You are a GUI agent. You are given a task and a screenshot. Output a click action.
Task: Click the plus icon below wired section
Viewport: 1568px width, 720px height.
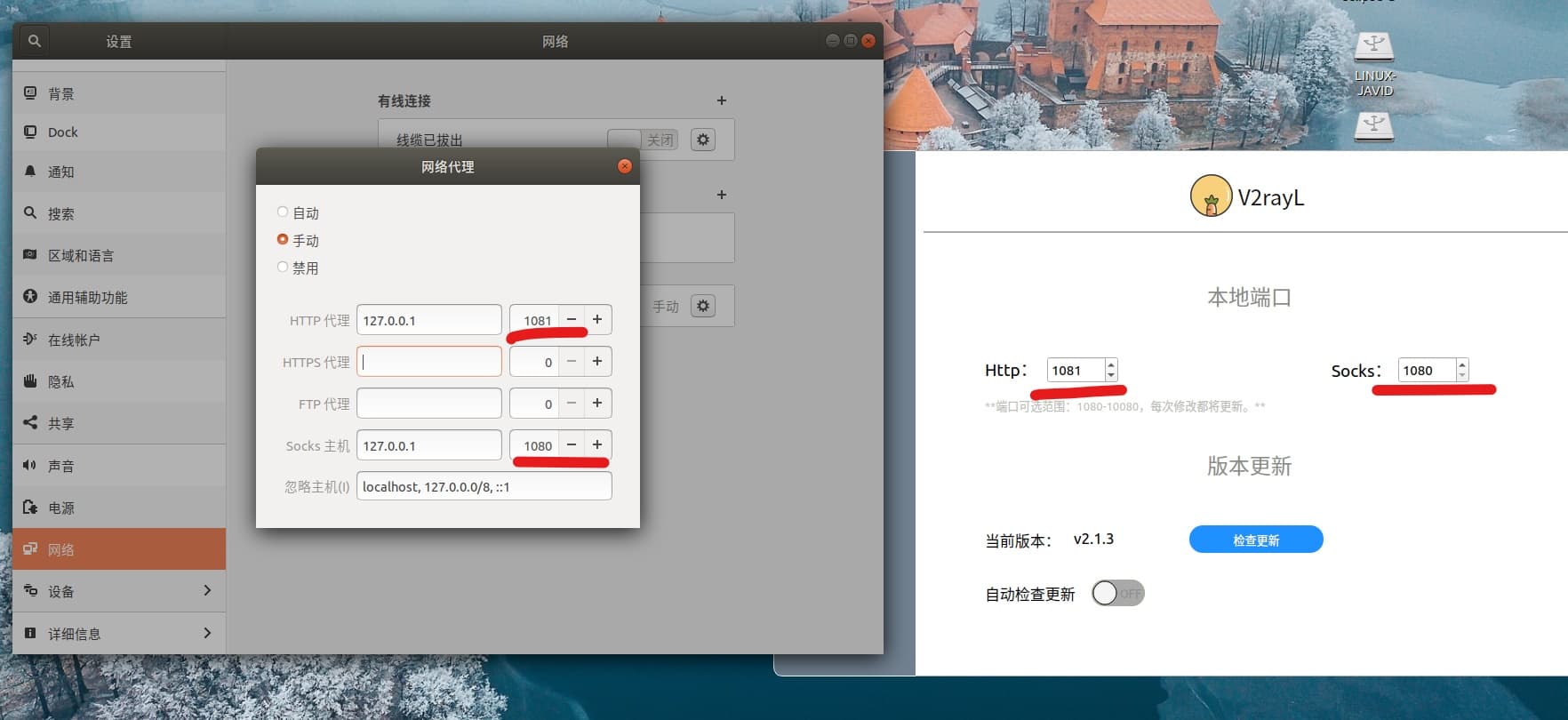(x=722, y=195)
